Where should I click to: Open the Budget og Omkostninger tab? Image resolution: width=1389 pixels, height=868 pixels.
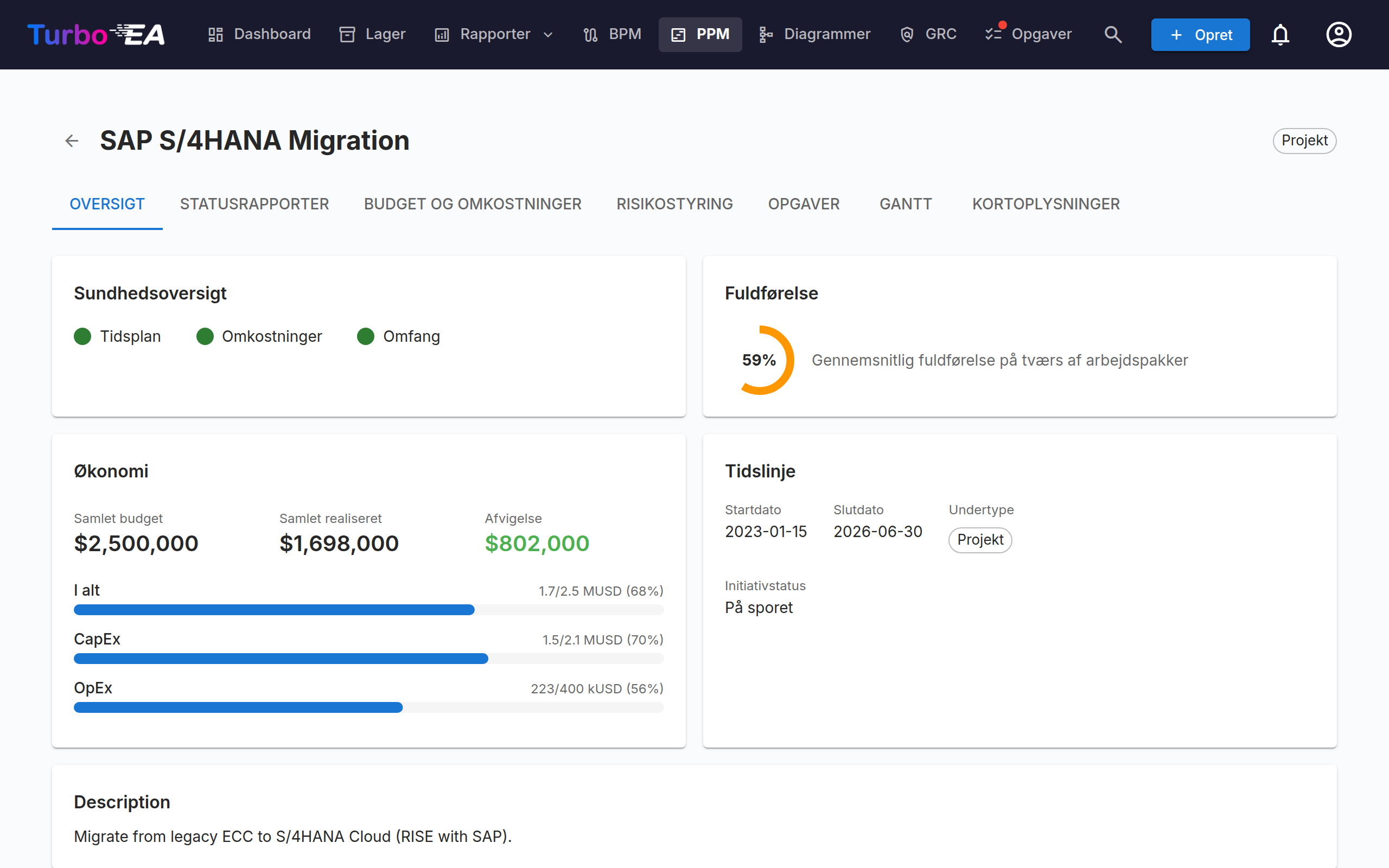[473, 204]
